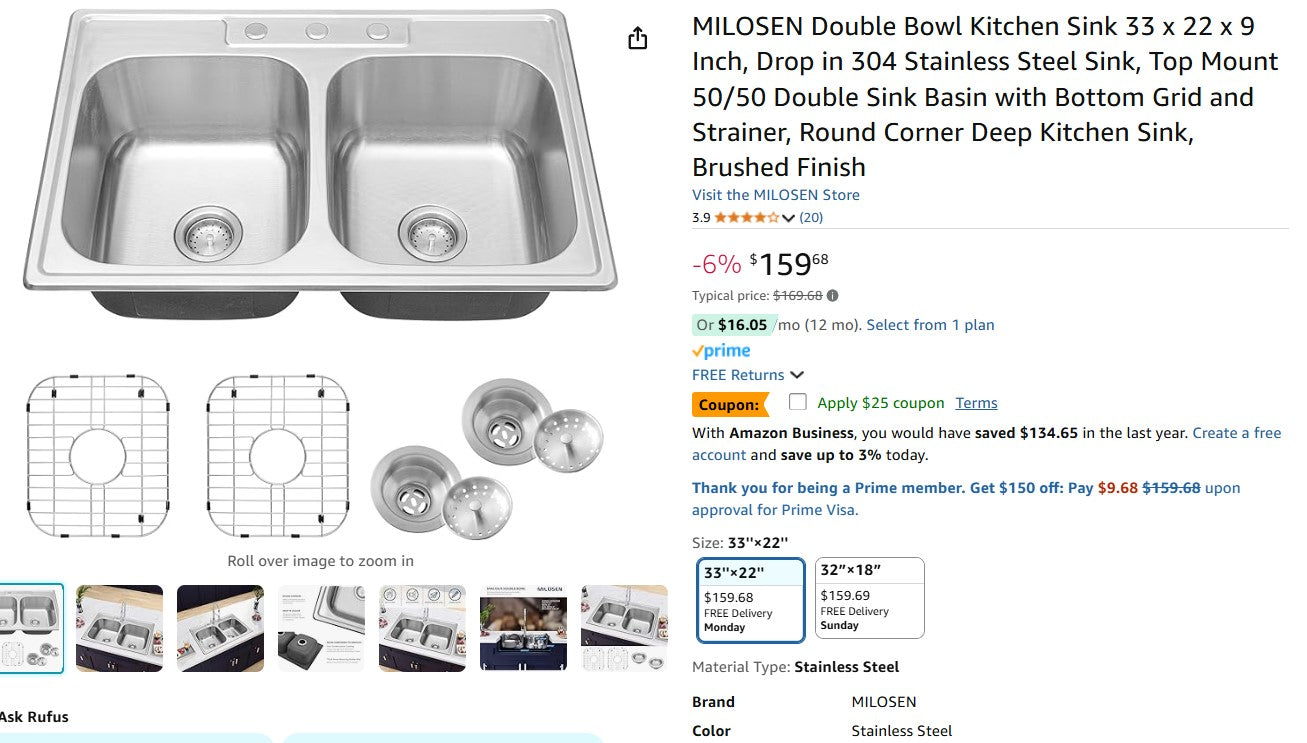The width and height of the screenshot is (1307, 743).
Task: Click the Prime logo badge
Action: point(720,350)
